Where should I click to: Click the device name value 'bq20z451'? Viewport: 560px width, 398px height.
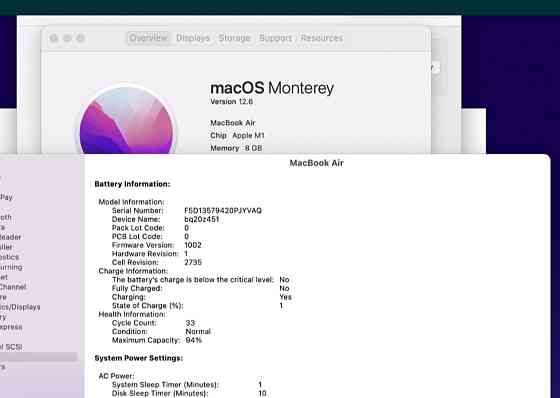click(201, 219)
